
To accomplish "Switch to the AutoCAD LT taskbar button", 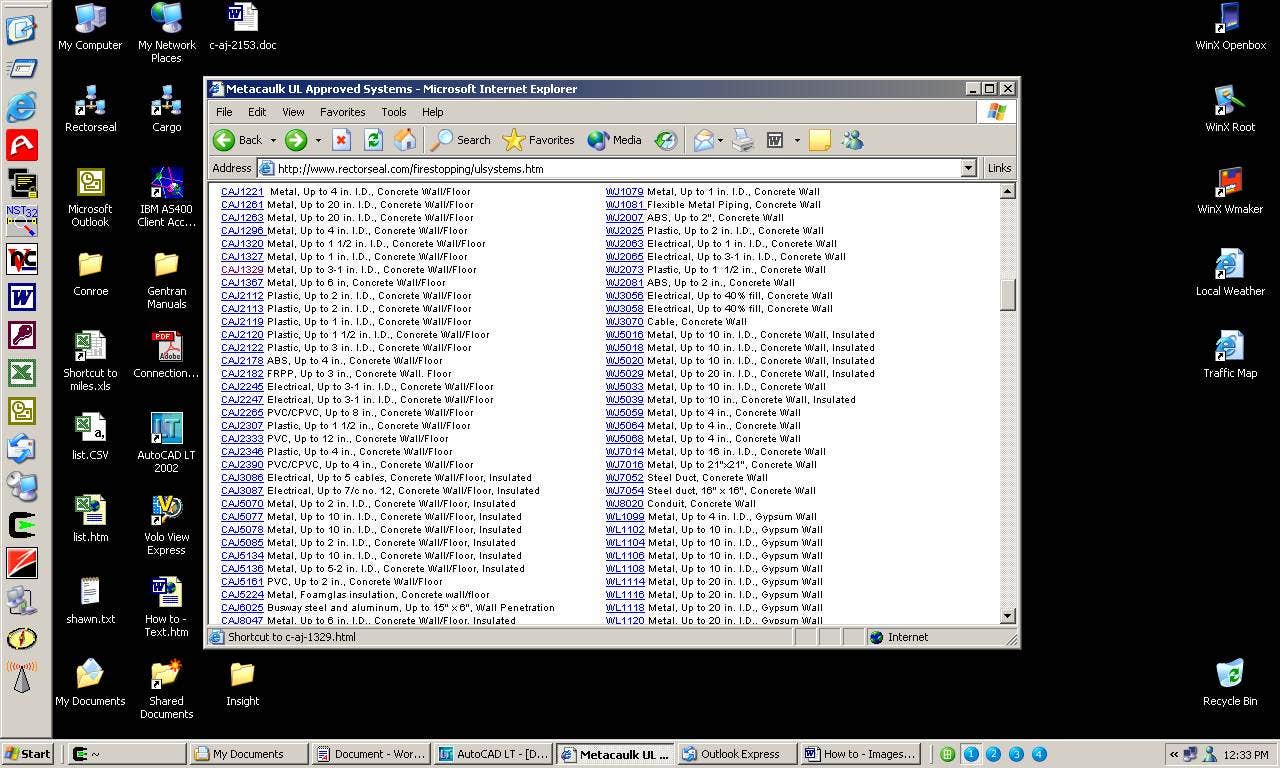I will (x=494, y=754).
